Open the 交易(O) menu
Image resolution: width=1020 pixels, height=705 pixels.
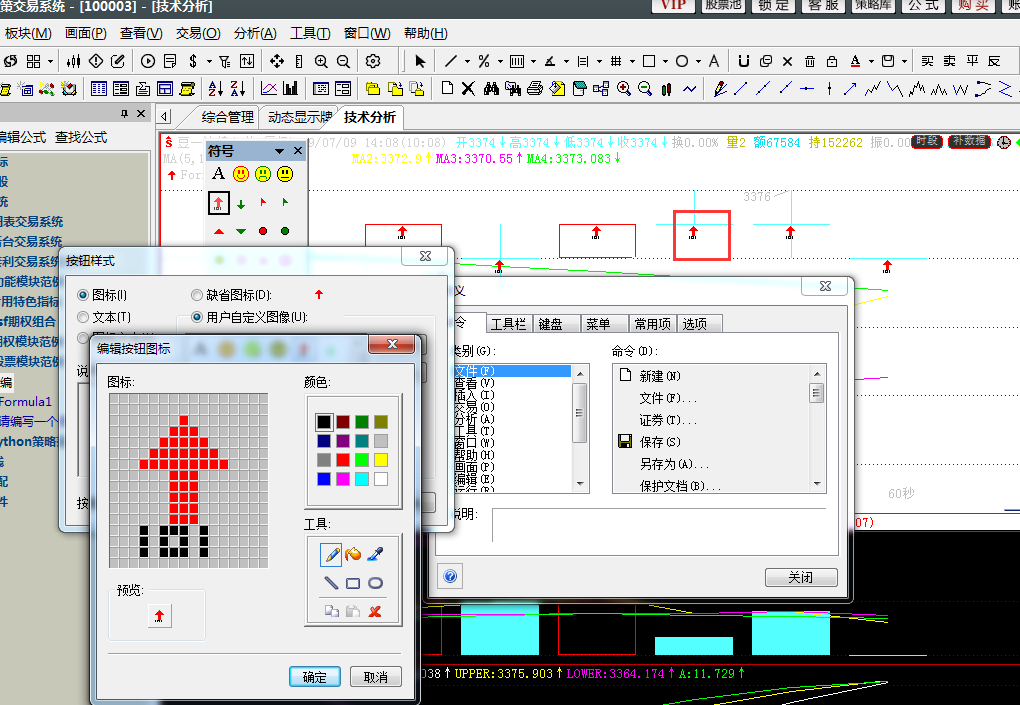[198, 33]
